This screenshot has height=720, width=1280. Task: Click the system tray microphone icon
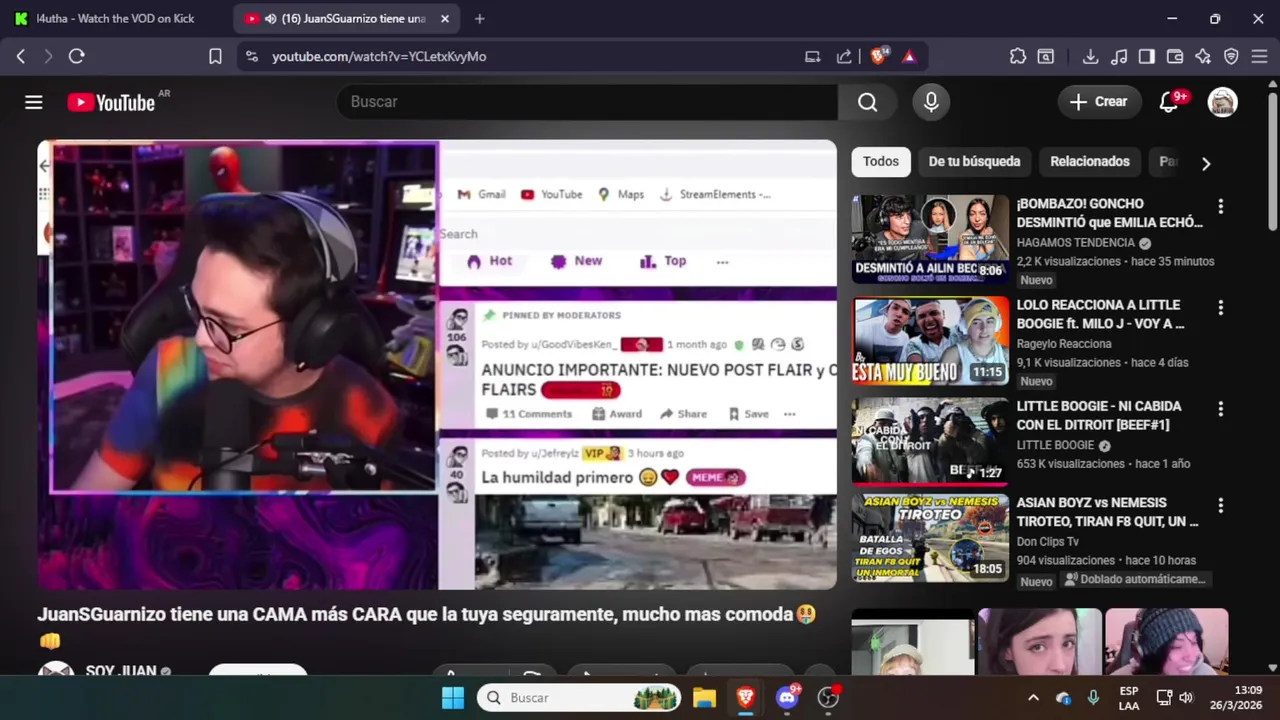point(1093,698)
